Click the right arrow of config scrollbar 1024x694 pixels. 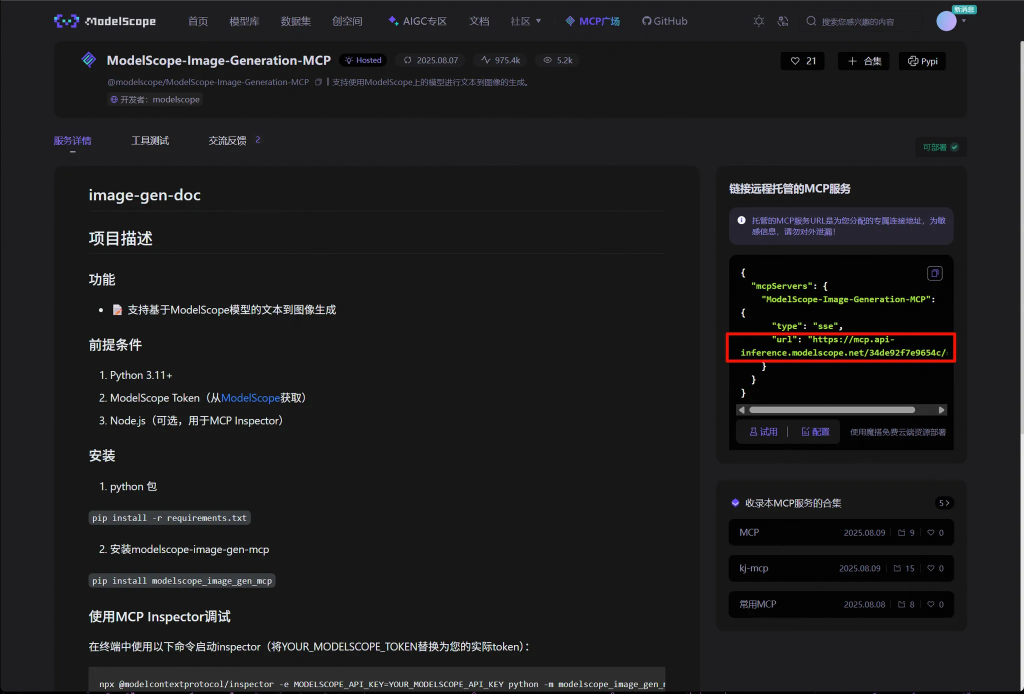tap(941, 410)
